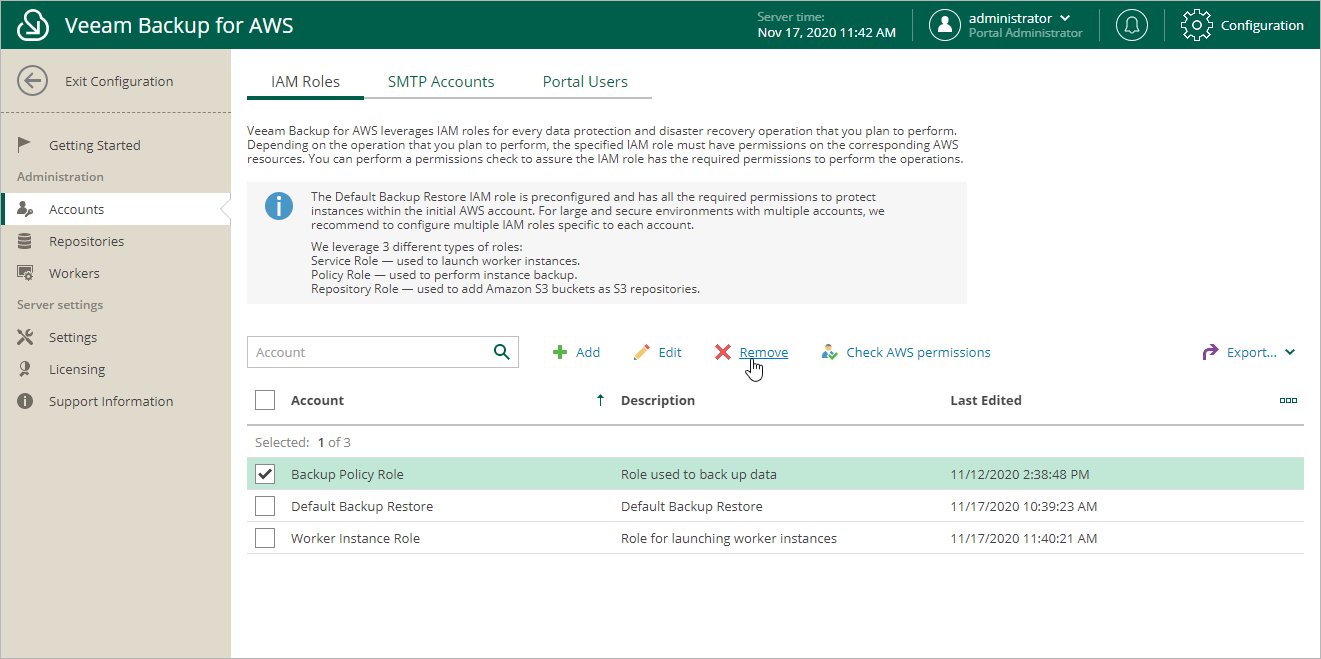Click the administrator user avatar icon
Viewport: 1321px width, 659px height.
(x=945, y=25)
